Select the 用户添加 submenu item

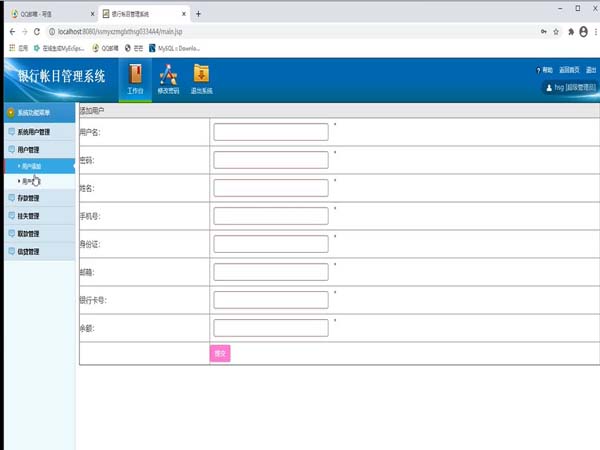pos(31,165)
